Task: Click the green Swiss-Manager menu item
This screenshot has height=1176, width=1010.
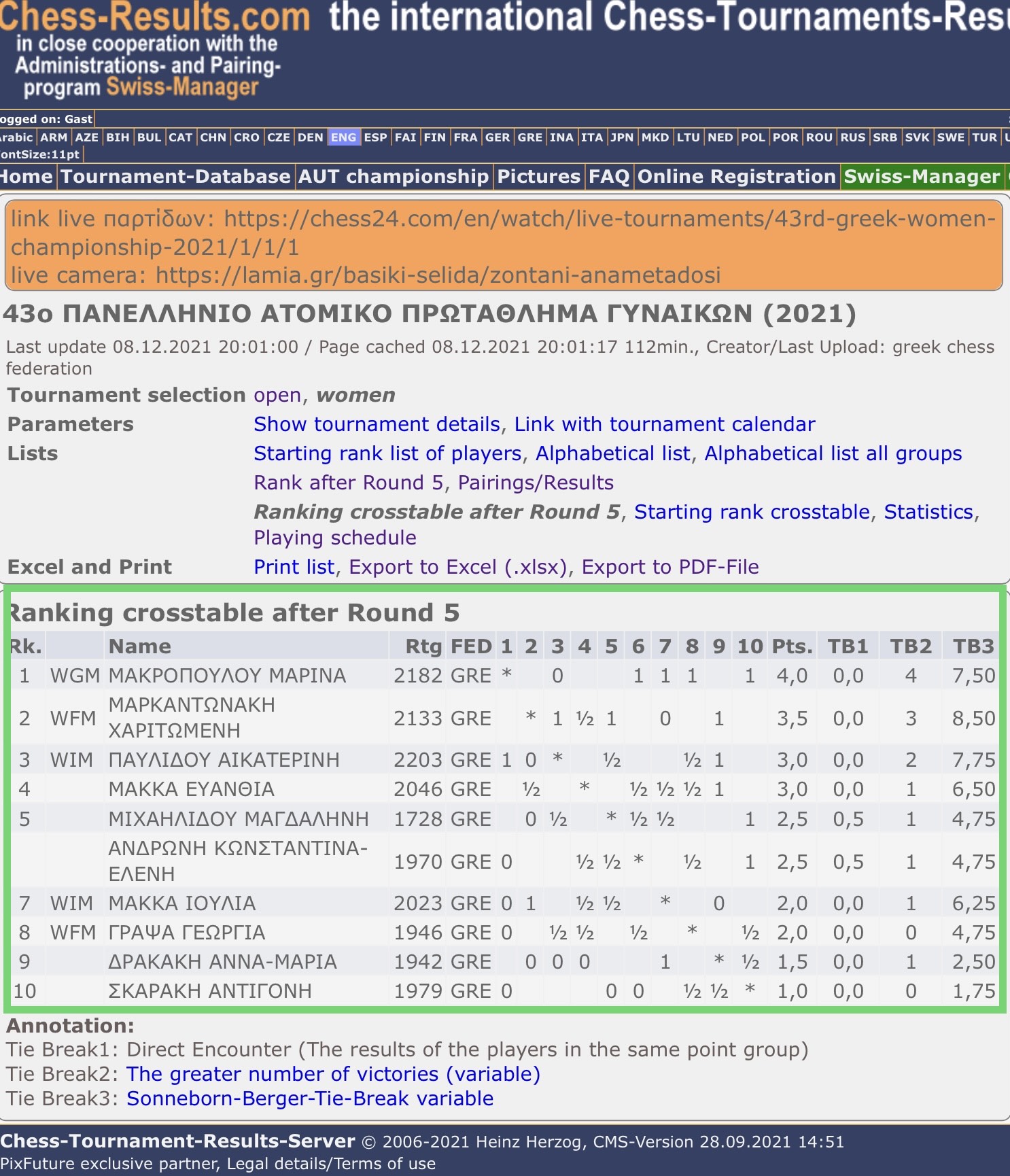Action: click(922, 177)
